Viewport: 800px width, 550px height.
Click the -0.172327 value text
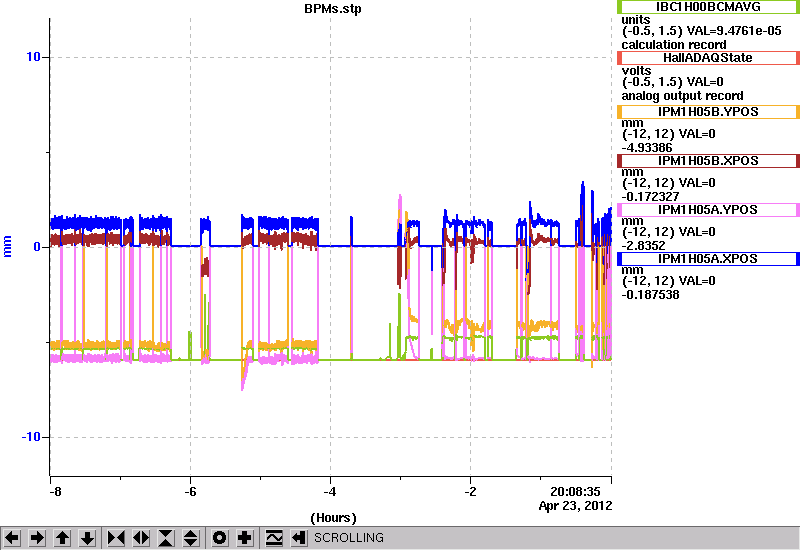[x=650, y=196]
